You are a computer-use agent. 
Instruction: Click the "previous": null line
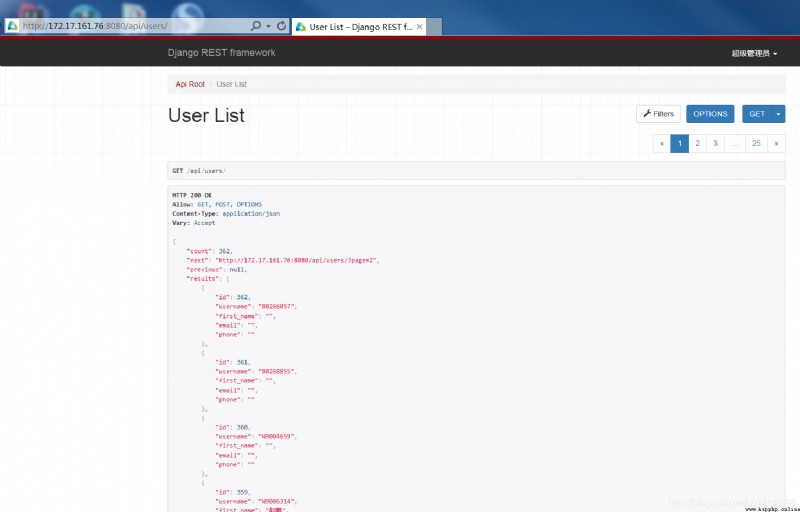click(x=216, y=269)
